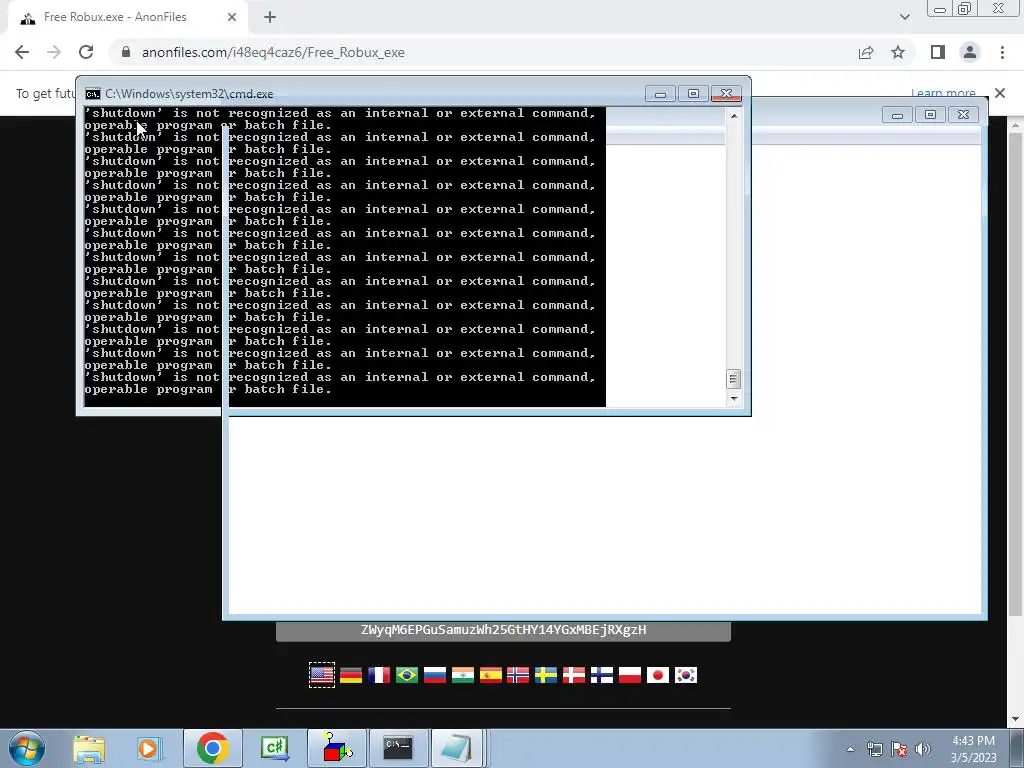This screenshot has height=768, width=1024.
Task: Share this page from address bar
Action: point(866,52)
